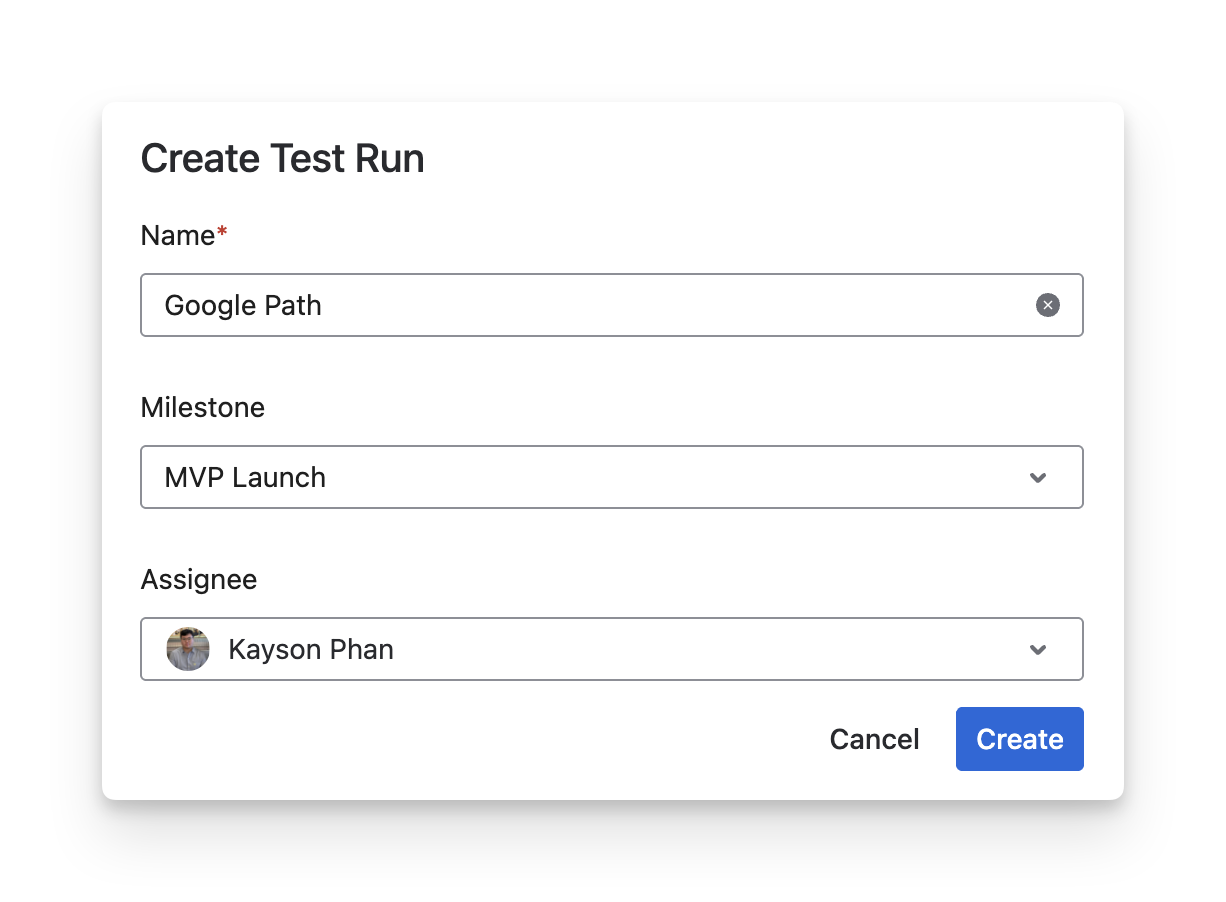Select the Kayson Phan name text
1226x902 pixels.
tap(311, 650)
